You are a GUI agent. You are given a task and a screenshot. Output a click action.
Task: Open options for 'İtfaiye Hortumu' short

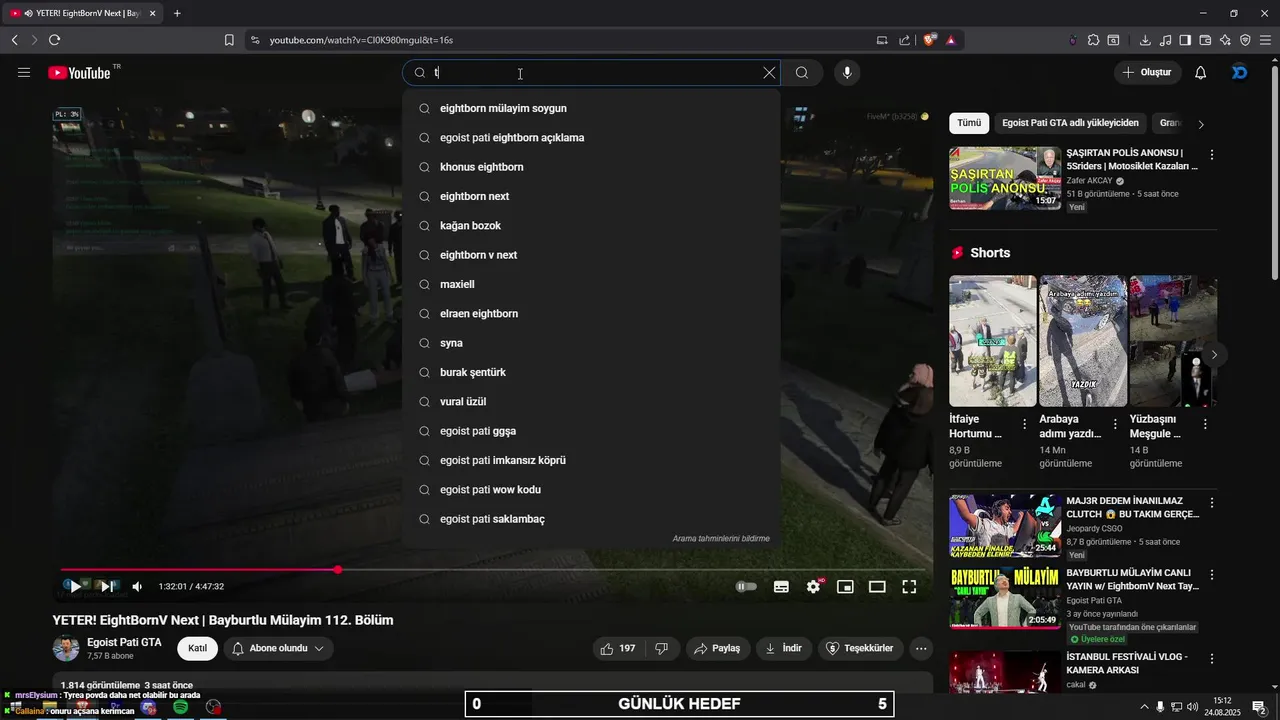tap(1024, 424)
